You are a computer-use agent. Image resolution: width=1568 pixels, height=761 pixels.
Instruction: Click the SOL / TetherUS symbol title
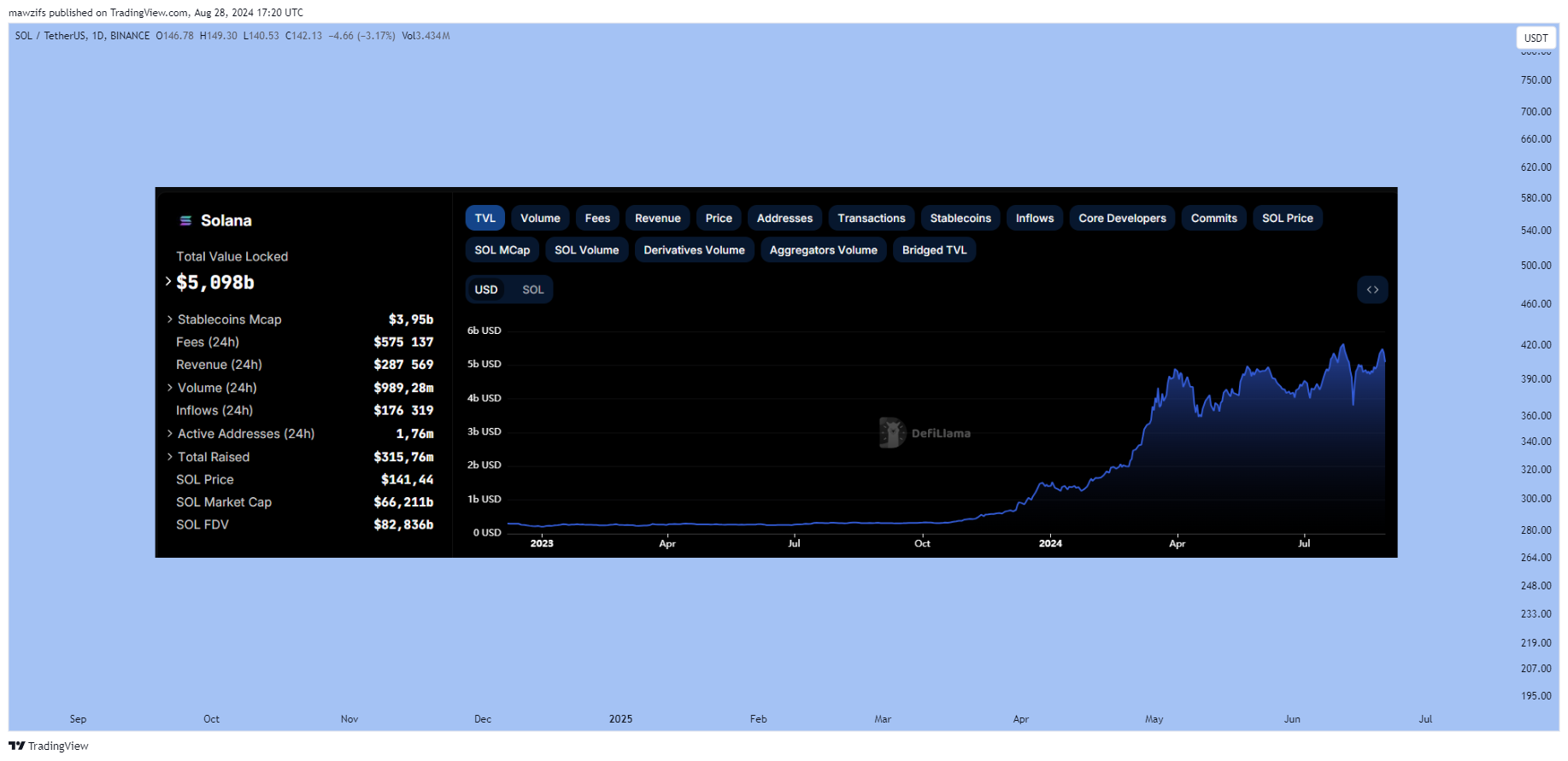(82, 36)
